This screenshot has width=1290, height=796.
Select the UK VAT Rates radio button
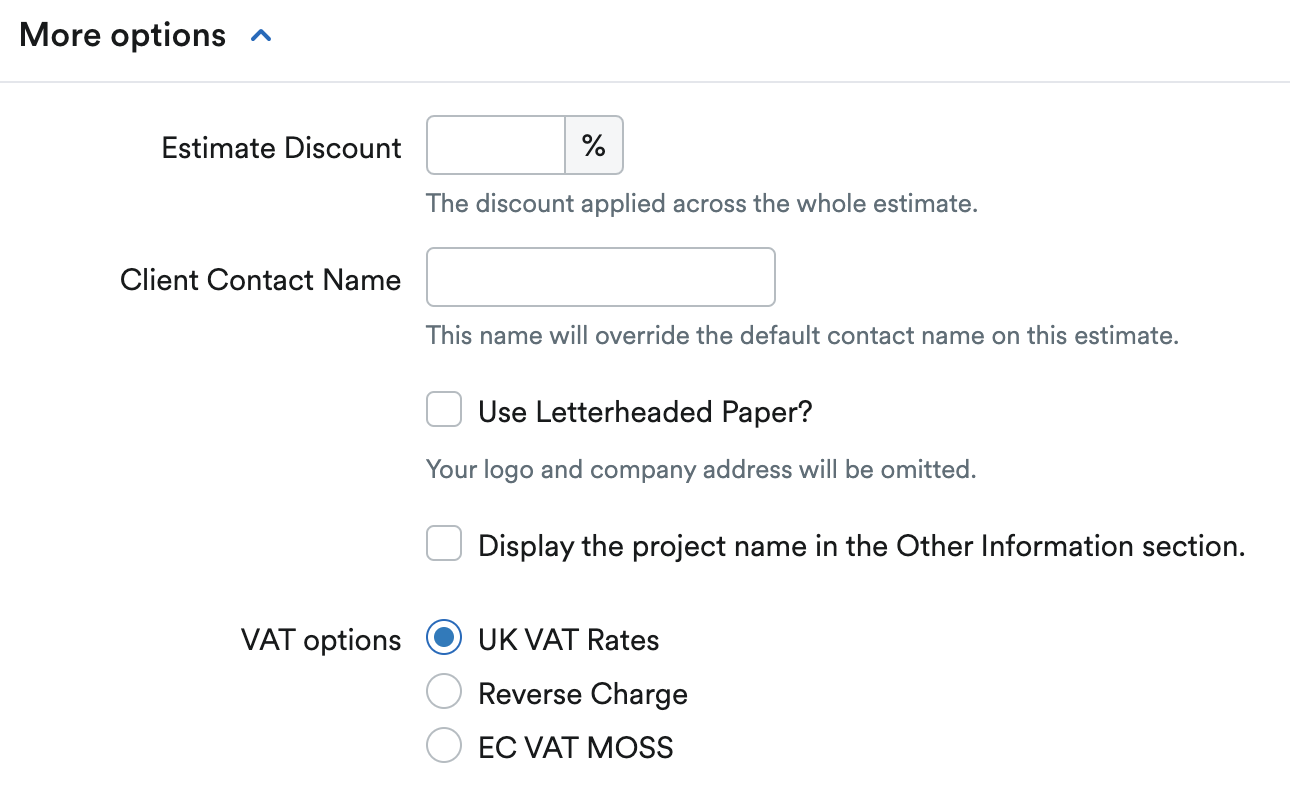tap(444, 637)
